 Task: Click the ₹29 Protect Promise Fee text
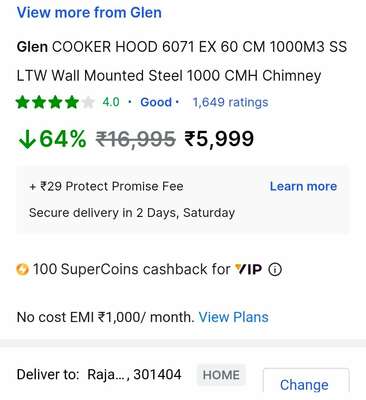[x=106, y=186]
